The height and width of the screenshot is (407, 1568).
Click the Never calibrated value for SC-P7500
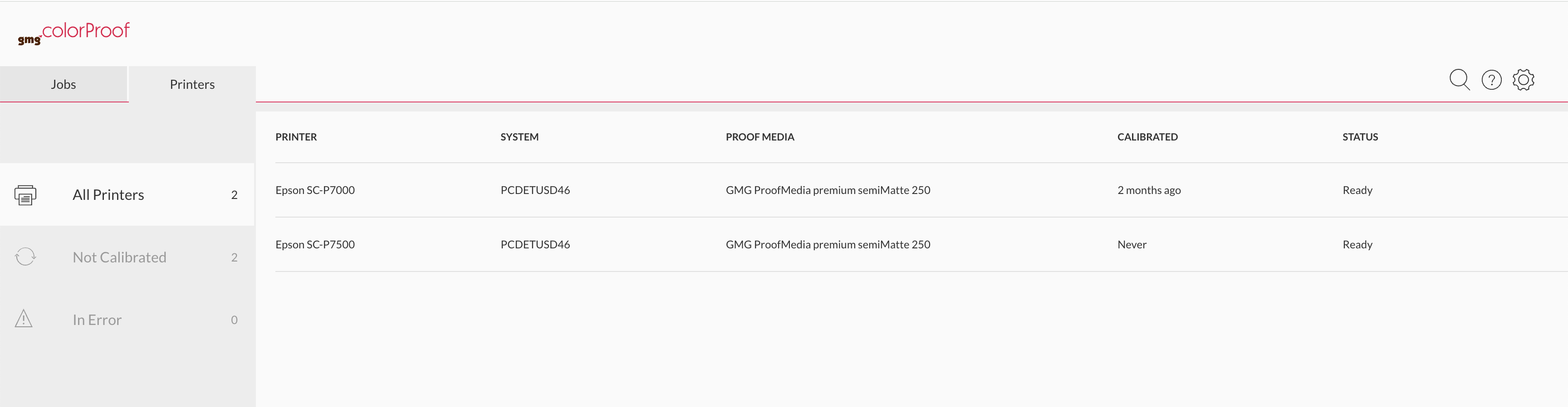(x=1132, y=244)
